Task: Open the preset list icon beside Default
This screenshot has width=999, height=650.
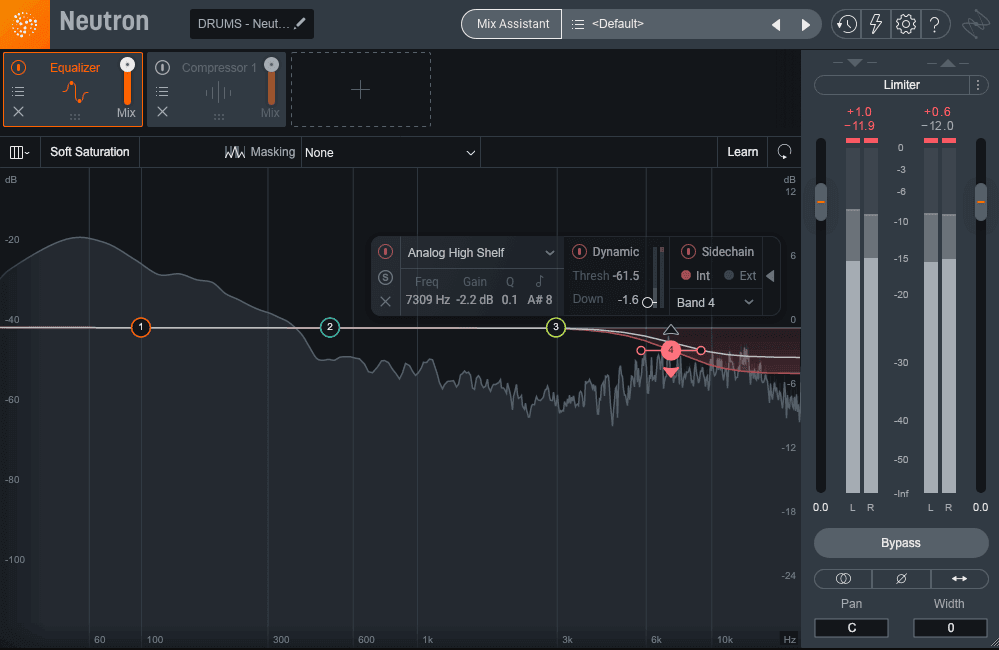Action: pos(578,24)
